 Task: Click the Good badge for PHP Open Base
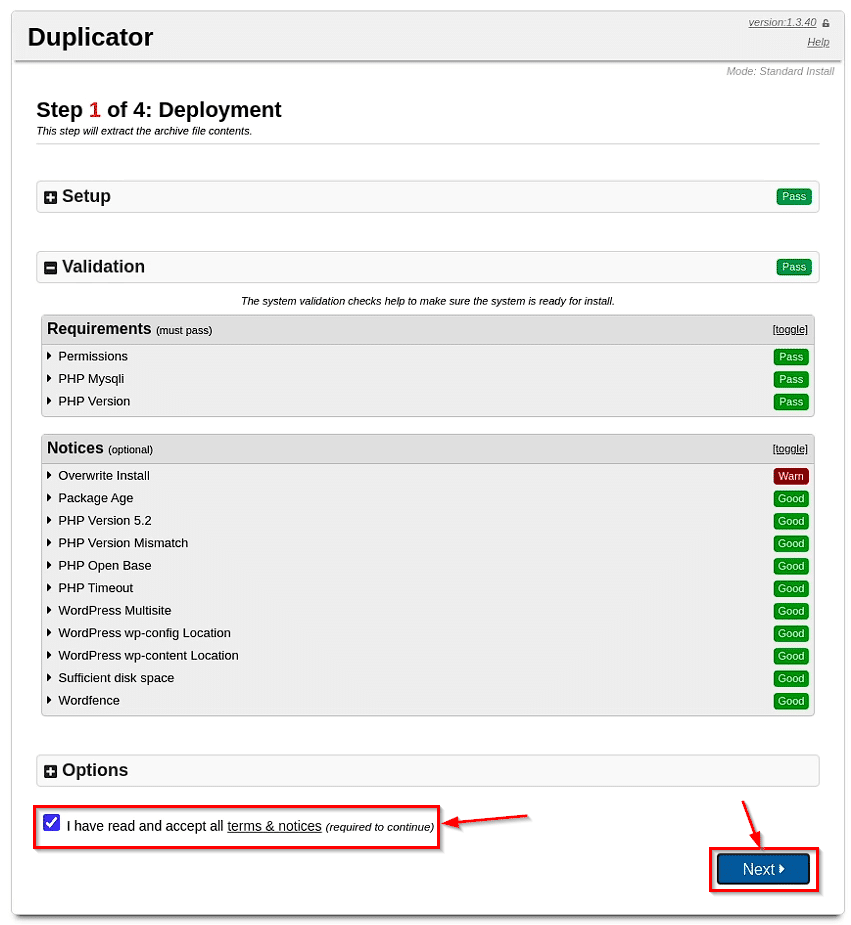[791, 566]
